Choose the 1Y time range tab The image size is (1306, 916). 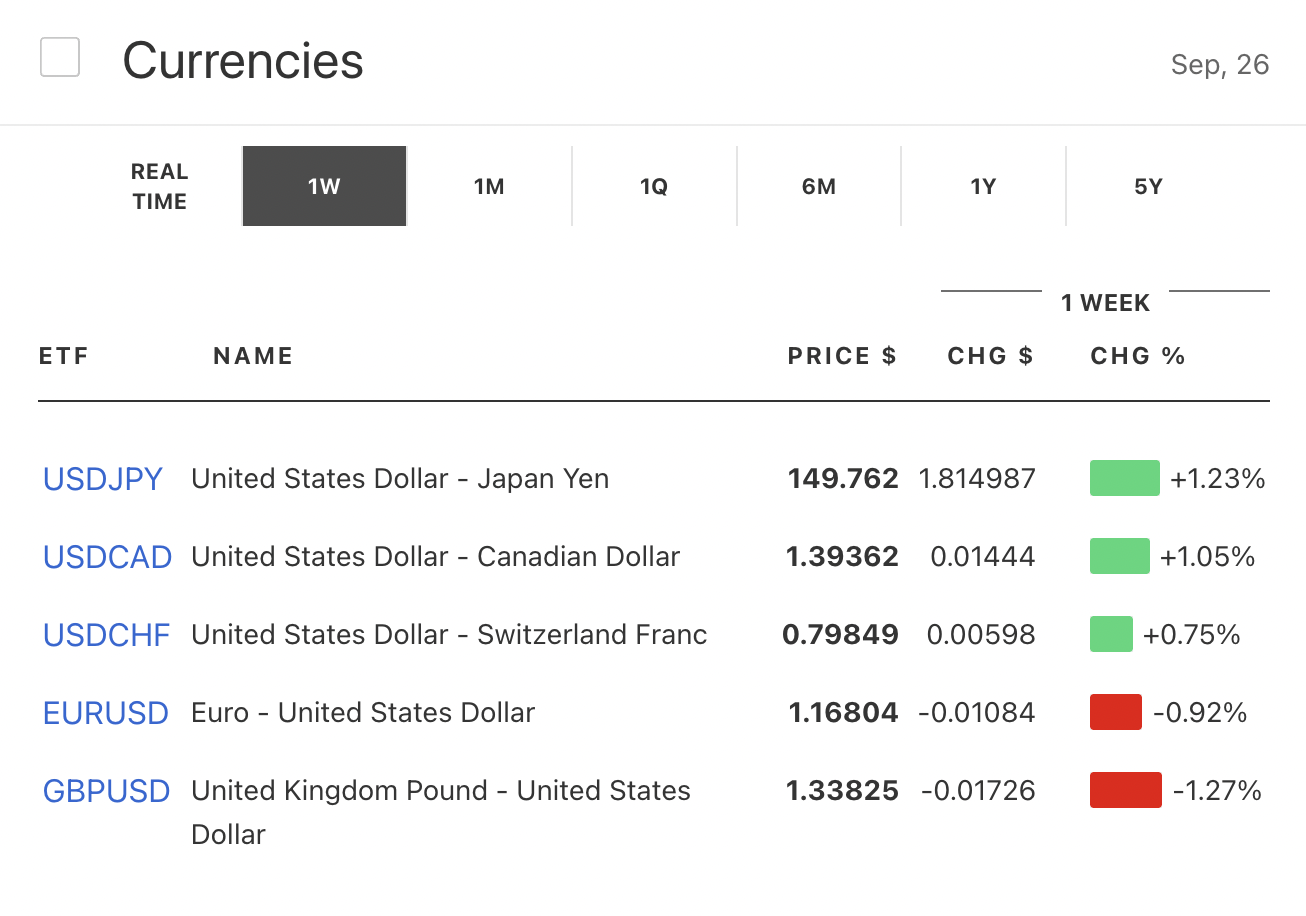point(983,187)
